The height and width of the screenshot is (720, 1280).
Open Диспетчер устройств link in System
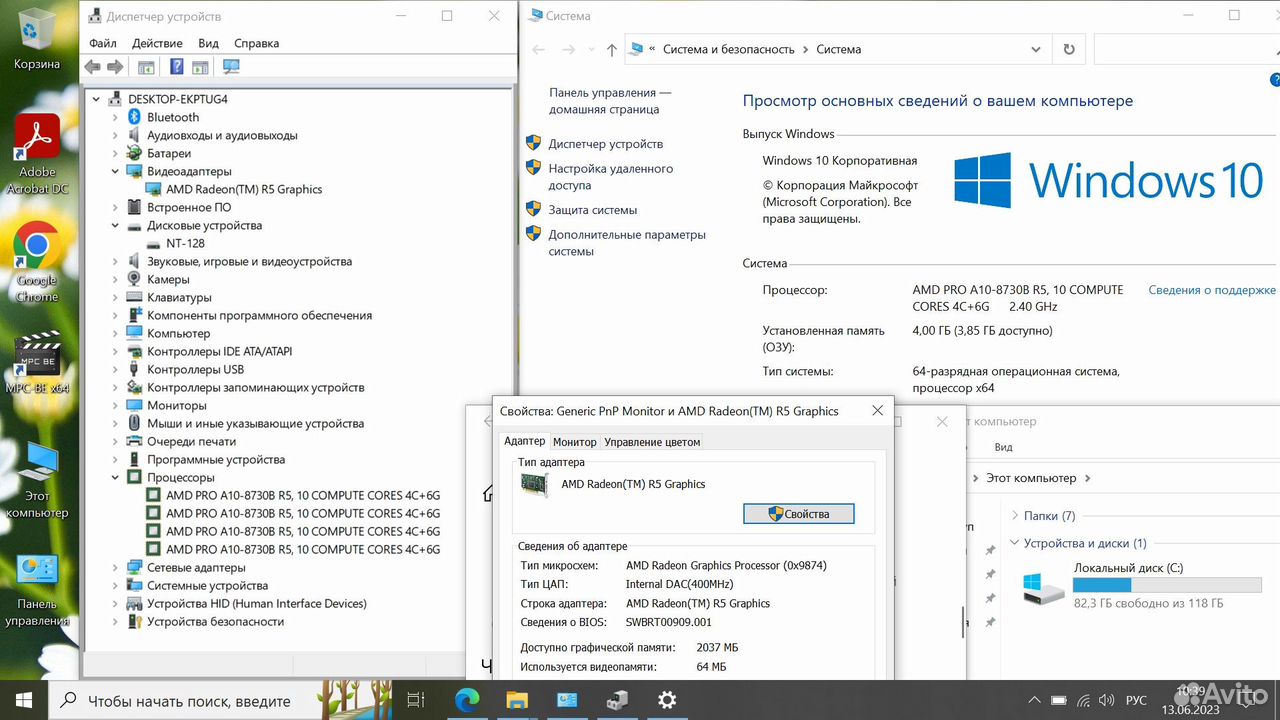tap(605, 144)
